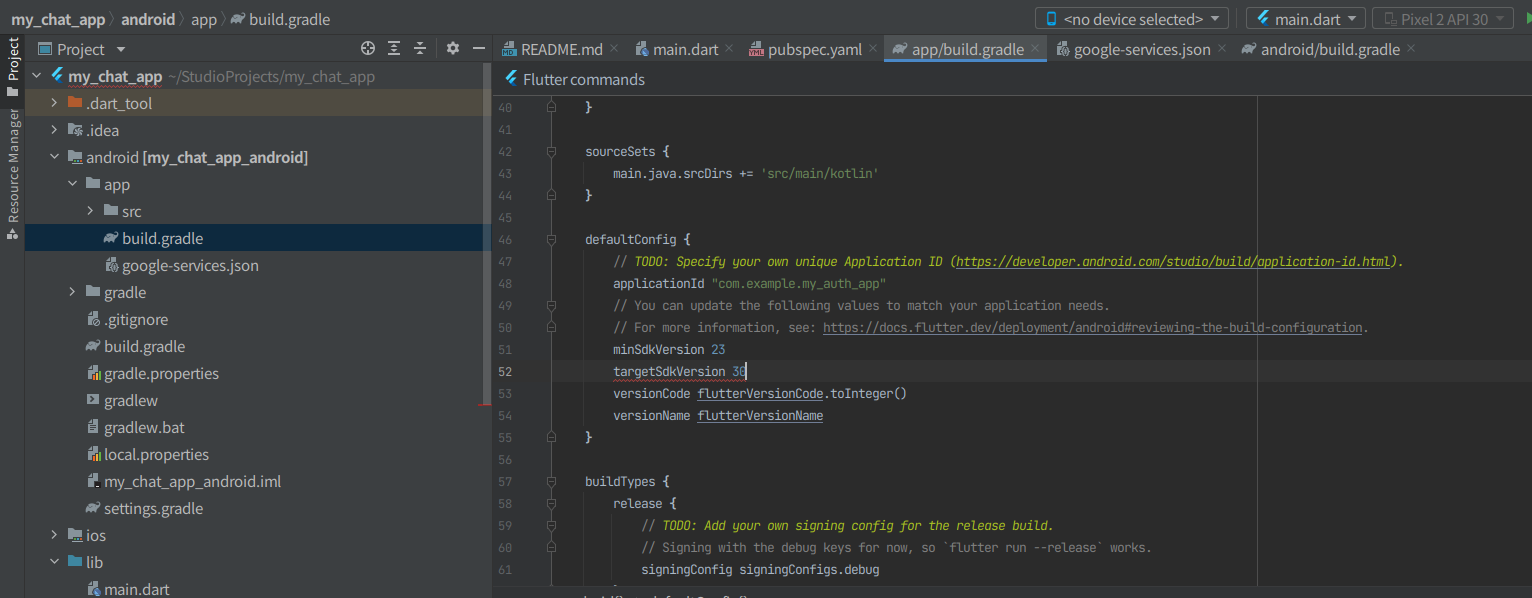Close the android/build.gradle tab
Viewport: 1532px width, 598px height.
[1411, 48]
